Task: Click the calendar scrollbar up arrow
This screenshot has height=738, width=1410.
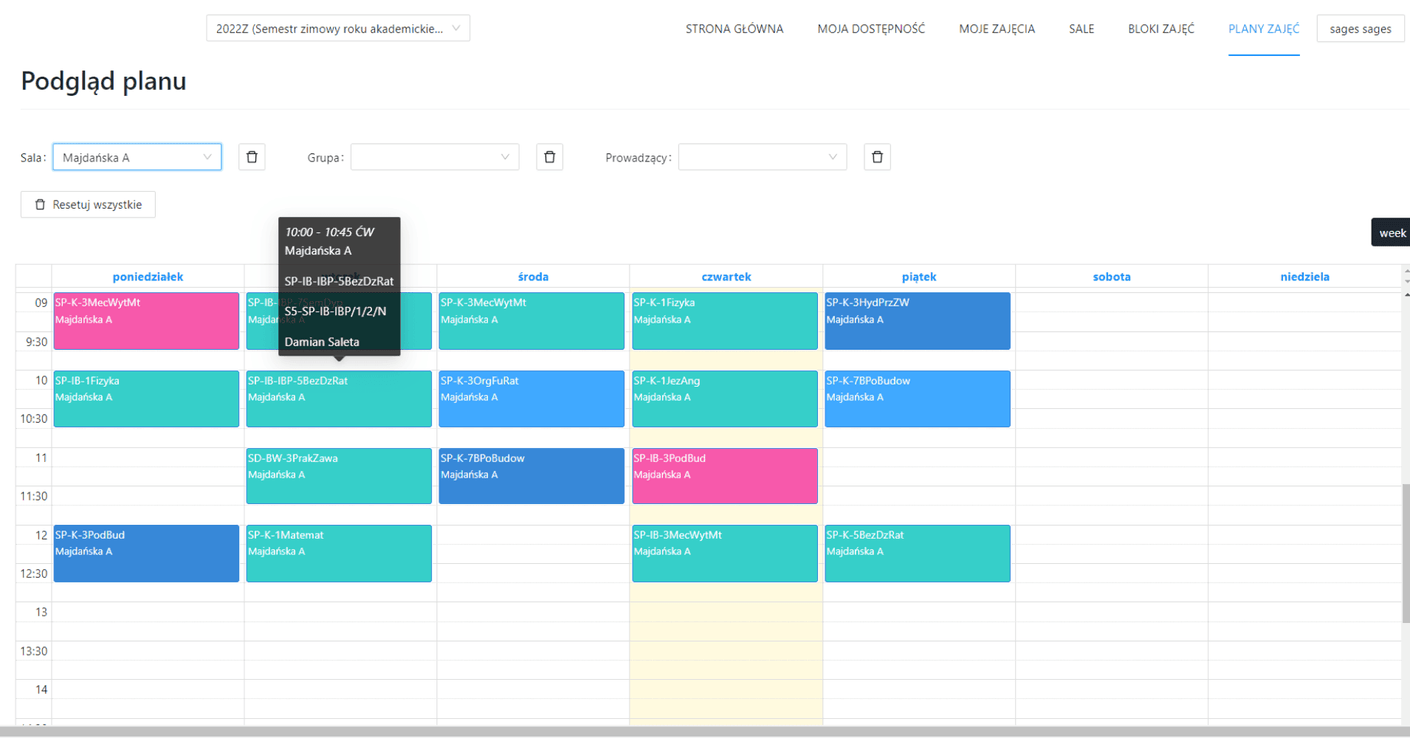Action: click(x=1404, y=296)
